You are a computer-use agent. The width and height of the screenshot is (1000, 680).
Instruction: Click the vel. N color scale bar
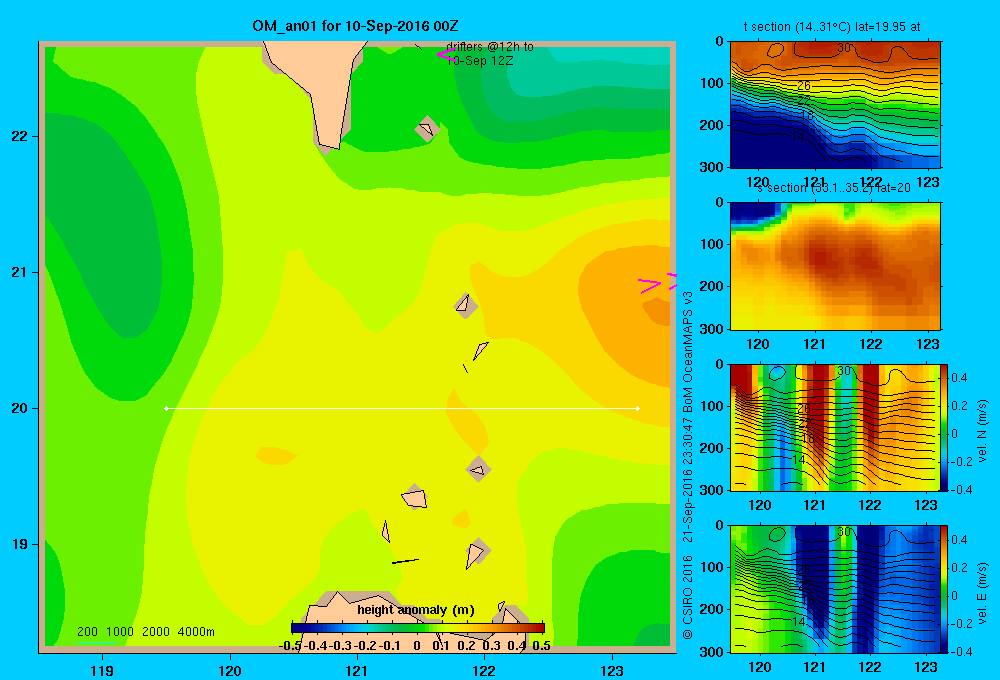(x=945, y=427)
